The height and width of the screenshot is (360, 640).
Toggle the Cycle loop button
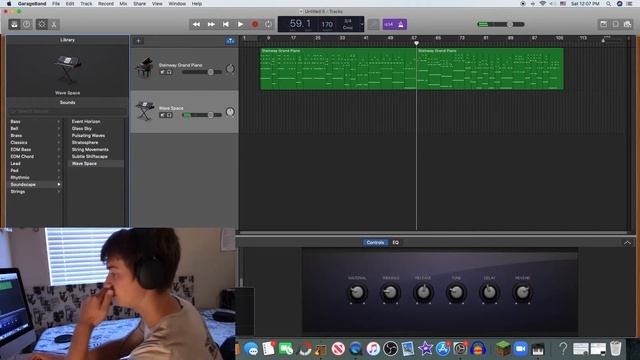[269, 24]
